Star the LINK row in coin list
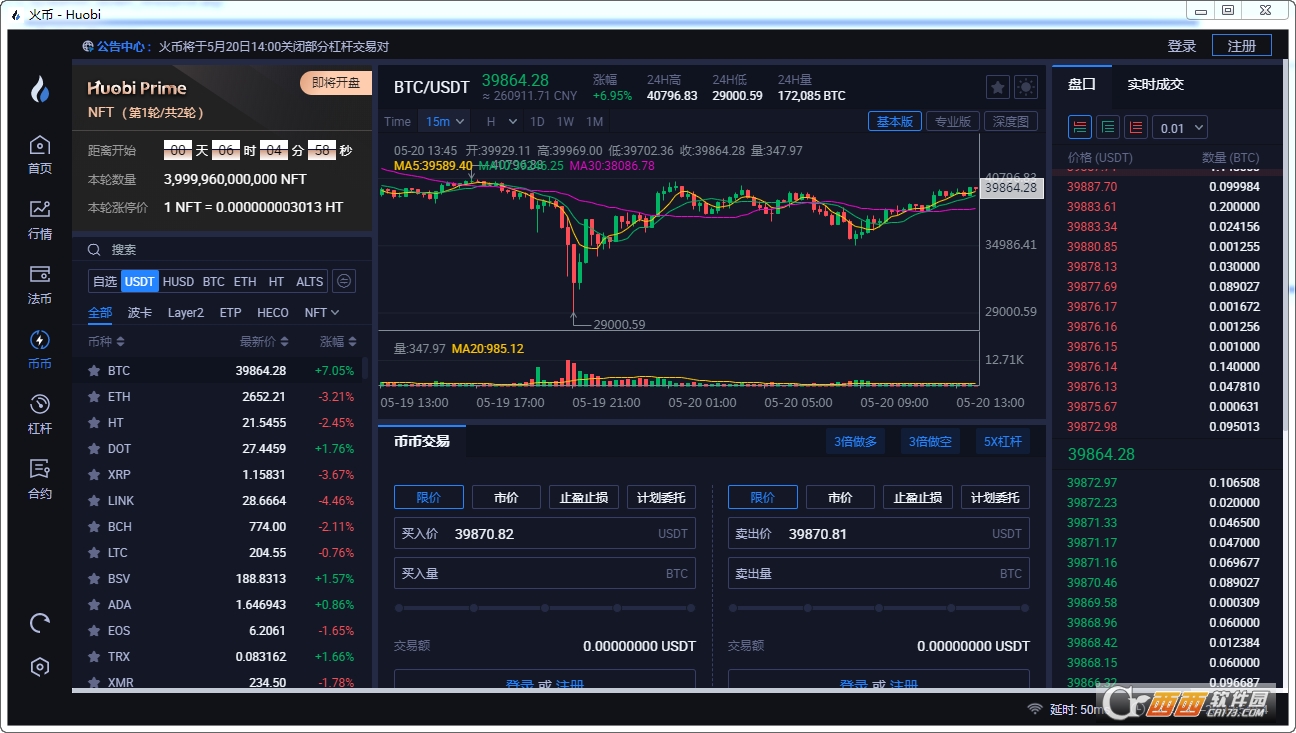The image size is (1296, 733). coord(94,500)
